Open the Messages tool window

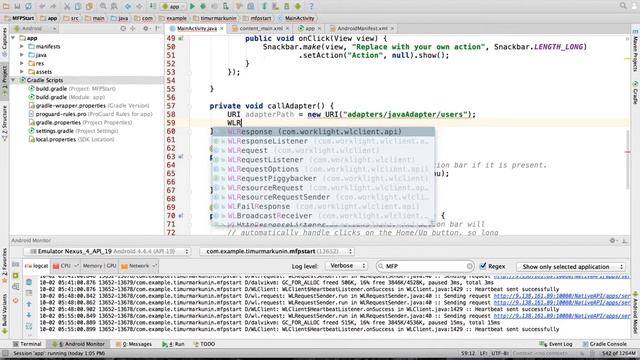click(x=133, y=344)
